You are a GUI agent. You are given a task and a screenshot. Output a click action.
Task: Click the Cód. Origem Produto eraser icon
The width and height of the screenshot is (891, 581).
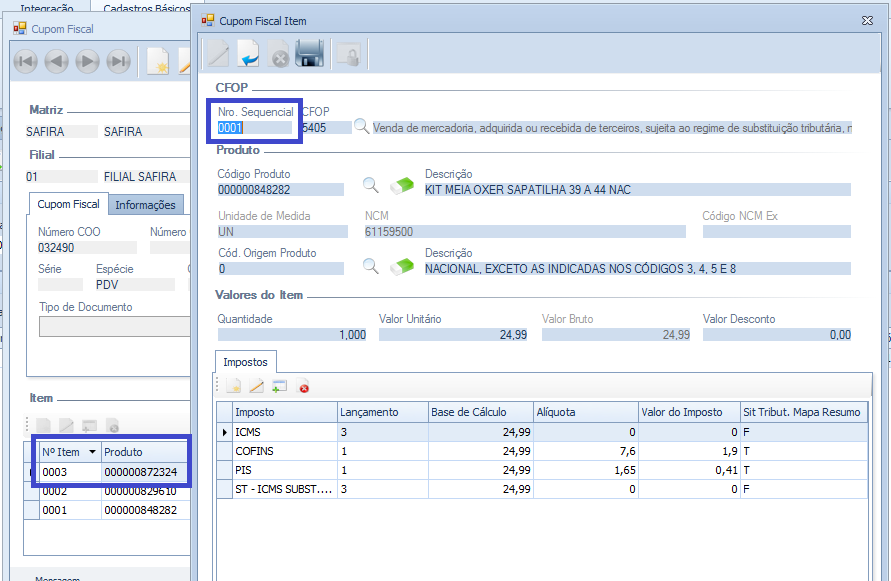pos(401,266)
